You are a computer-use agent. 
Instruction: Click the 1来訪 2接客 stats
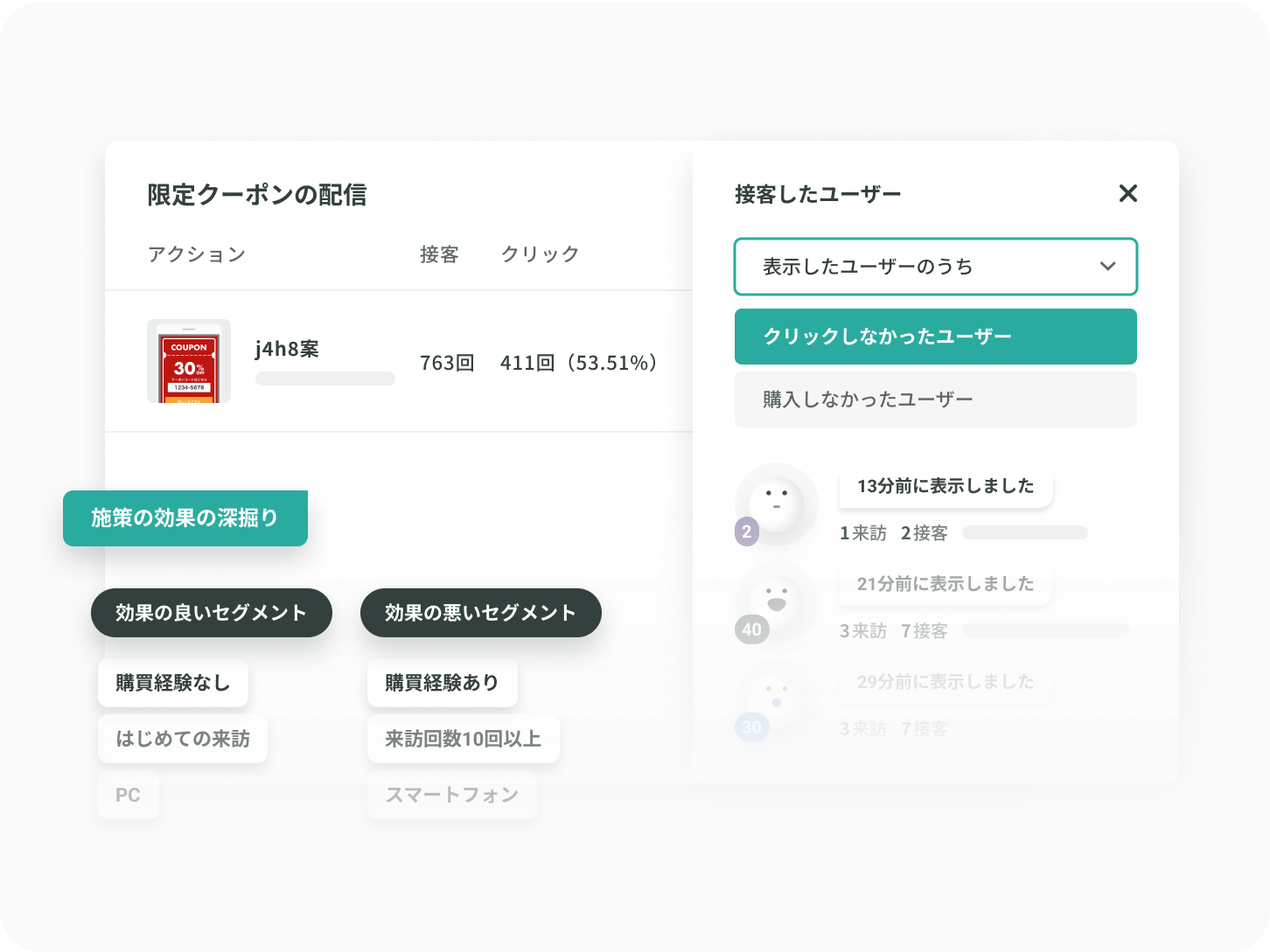tap(894, 533)
